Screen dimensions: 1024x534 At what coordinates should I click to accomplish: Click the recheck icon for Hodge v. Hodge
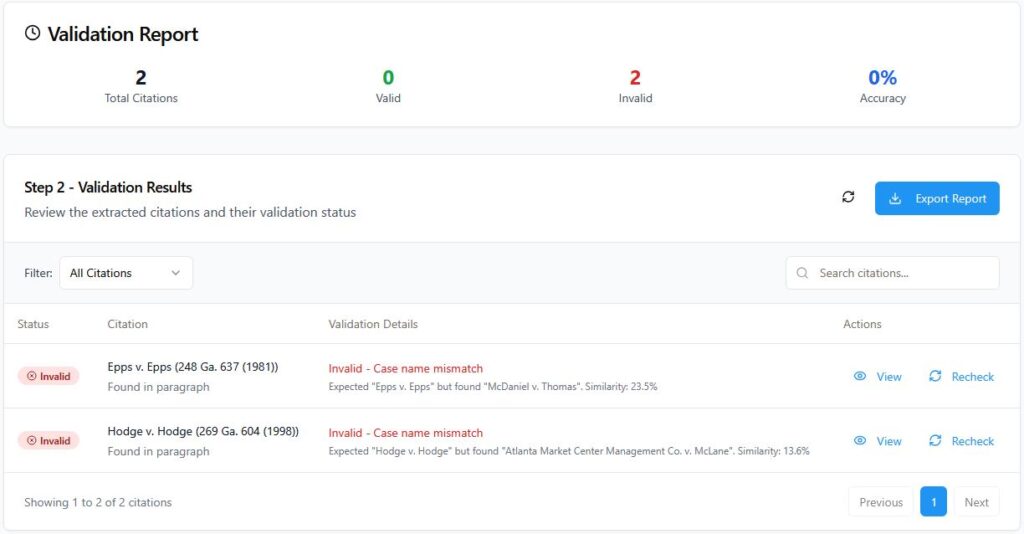pos(935,440)
